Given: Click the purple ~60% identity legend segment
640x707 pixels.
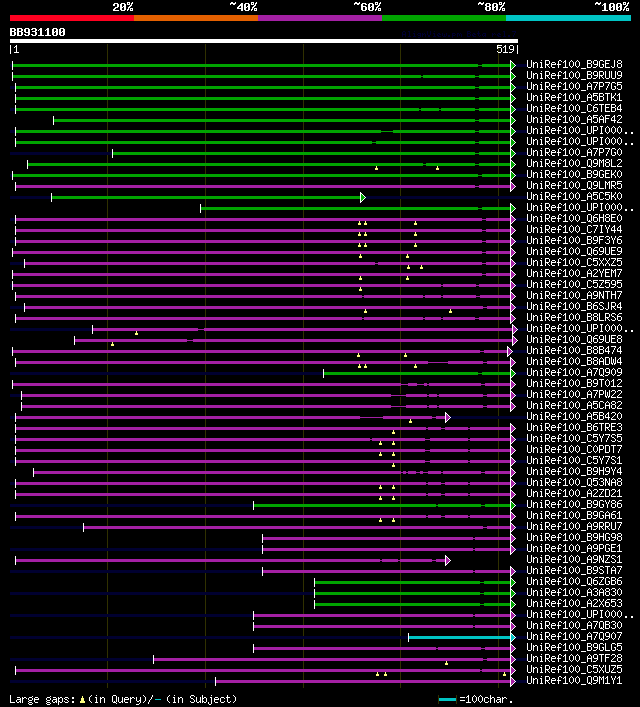Looking at the screenshot, I should click(320, 18).
